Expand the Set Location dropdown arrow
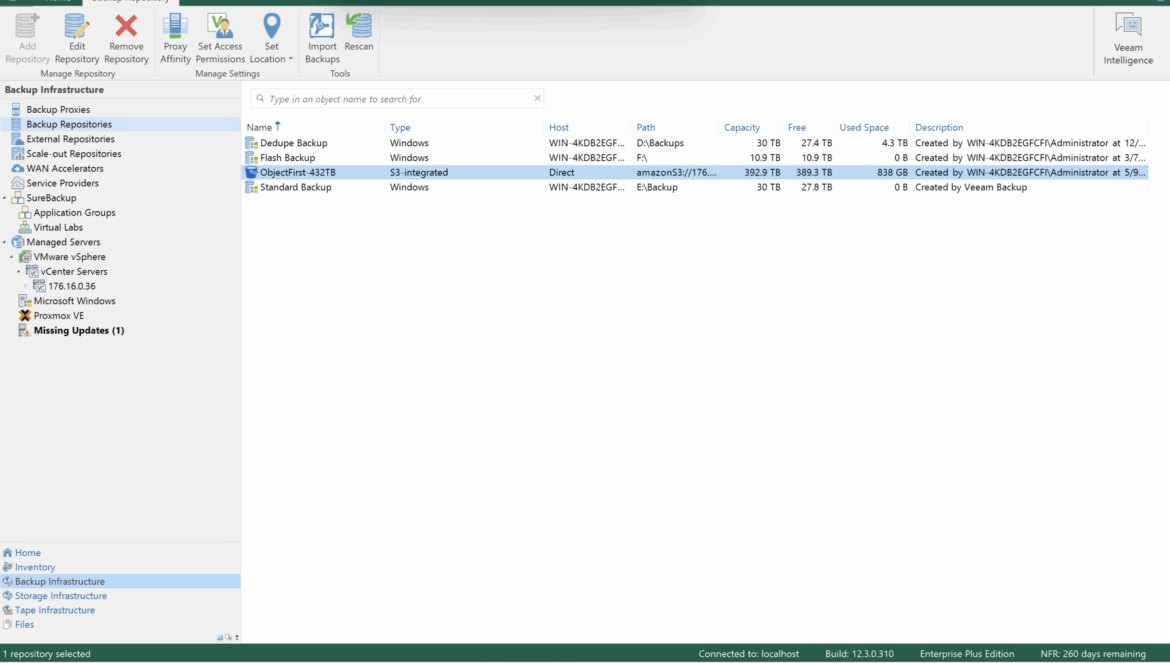 click(x=290, y=59)
